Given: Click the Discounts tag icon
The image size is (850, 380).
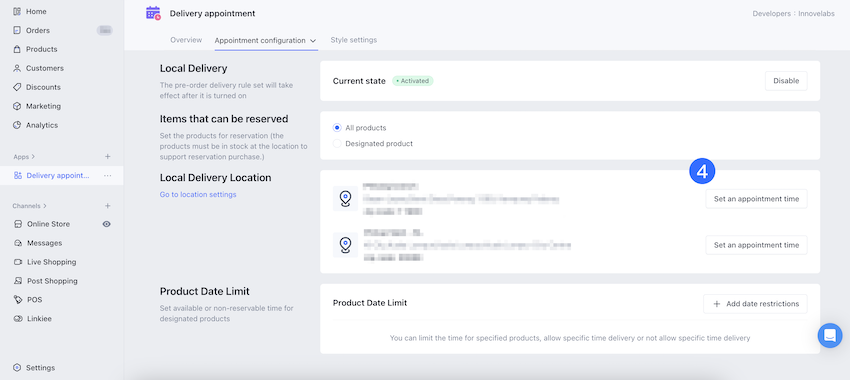Looking at the screenshot, I should 17,87.
